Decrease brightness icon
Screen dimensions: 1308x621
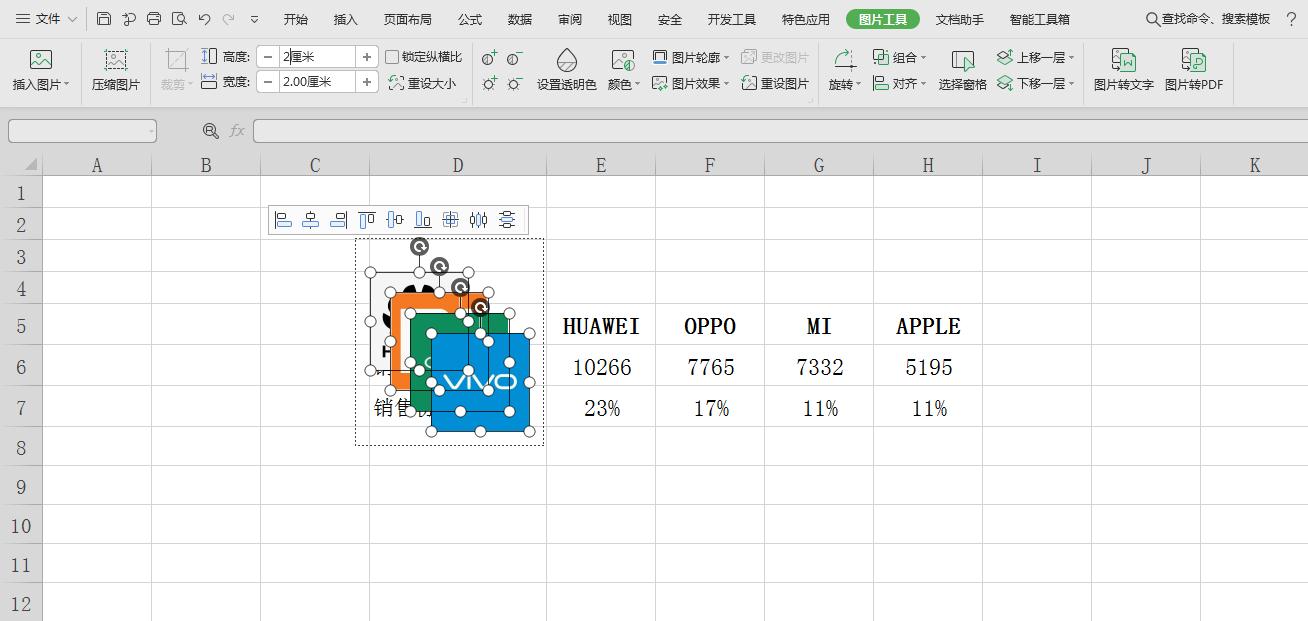(514, 84)
